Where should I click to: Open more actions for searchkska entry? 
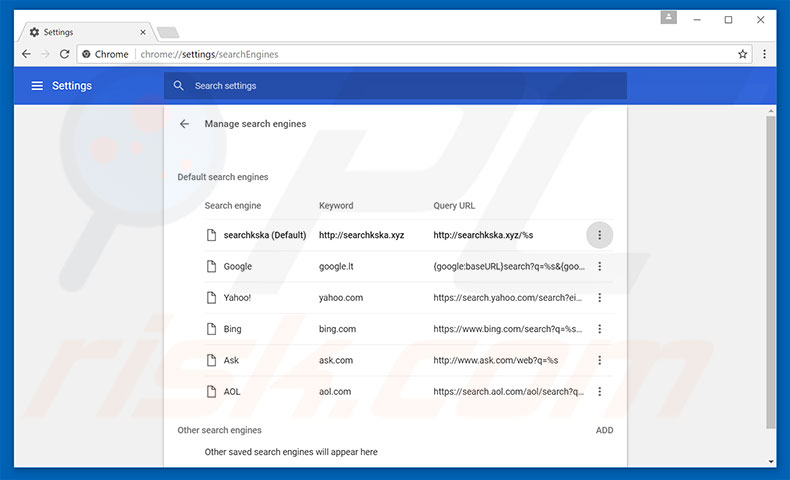[600, 235]
